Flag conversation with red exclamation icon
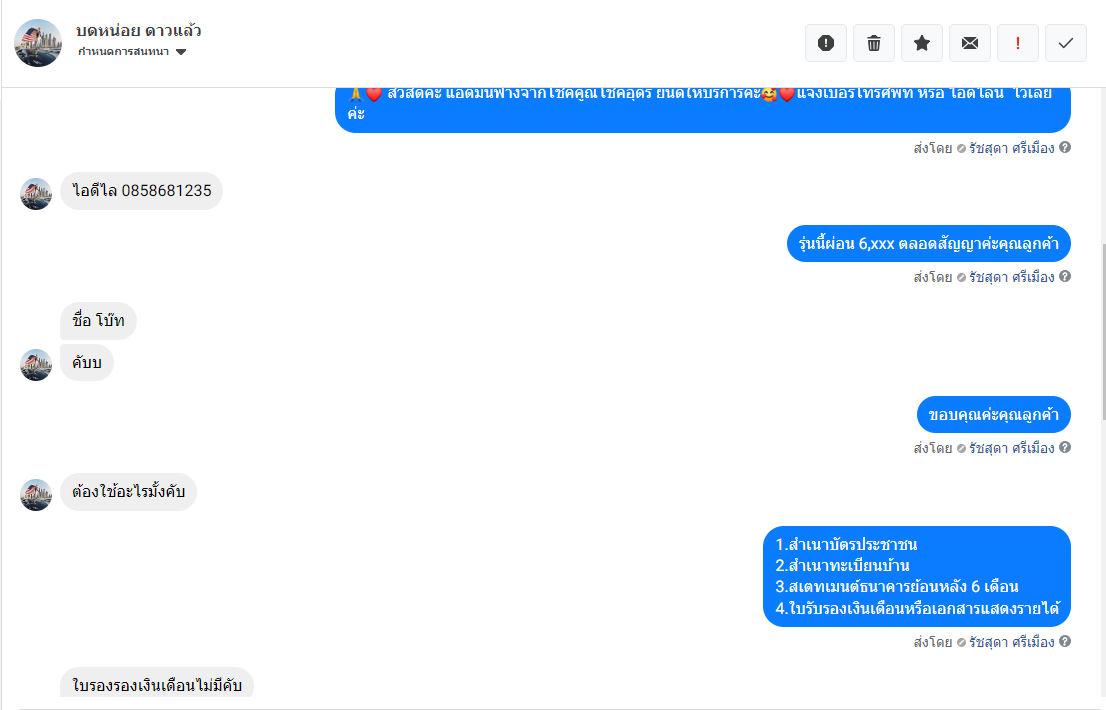The image size is (1106, 710). pyautogui.click(x=1017, y=43)
